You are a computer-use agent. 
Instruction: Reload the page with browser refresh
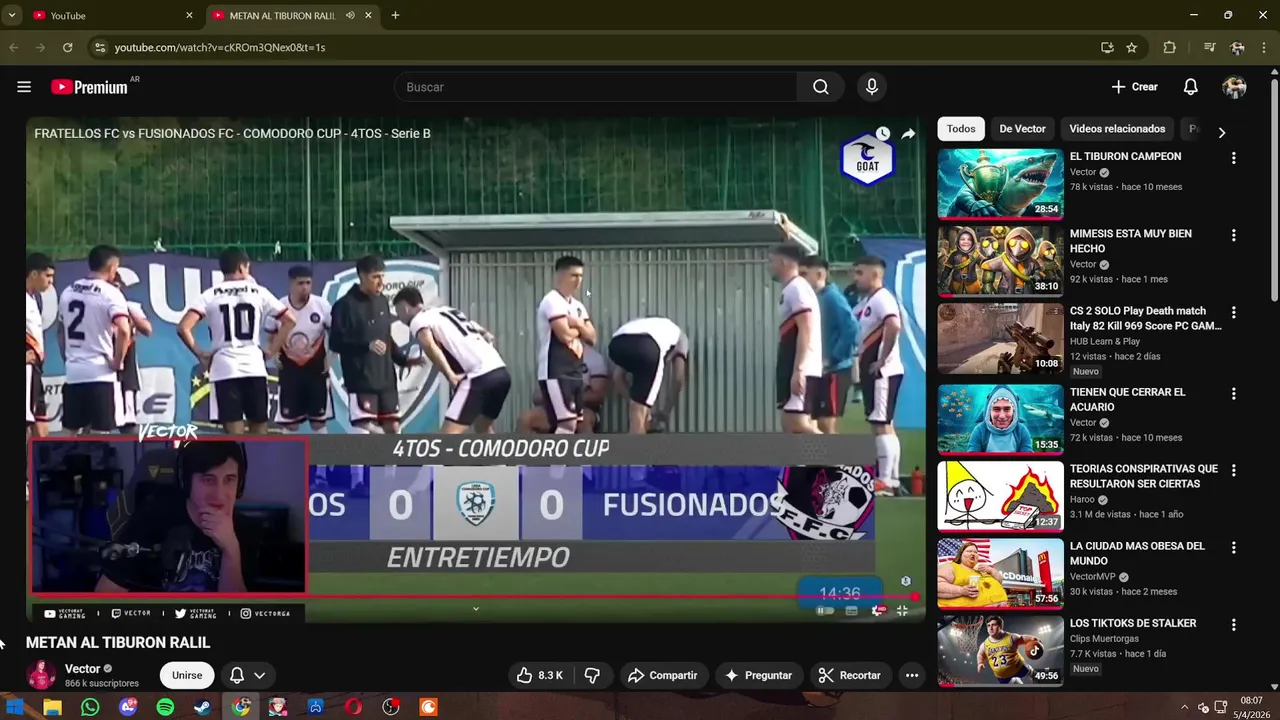67,47
